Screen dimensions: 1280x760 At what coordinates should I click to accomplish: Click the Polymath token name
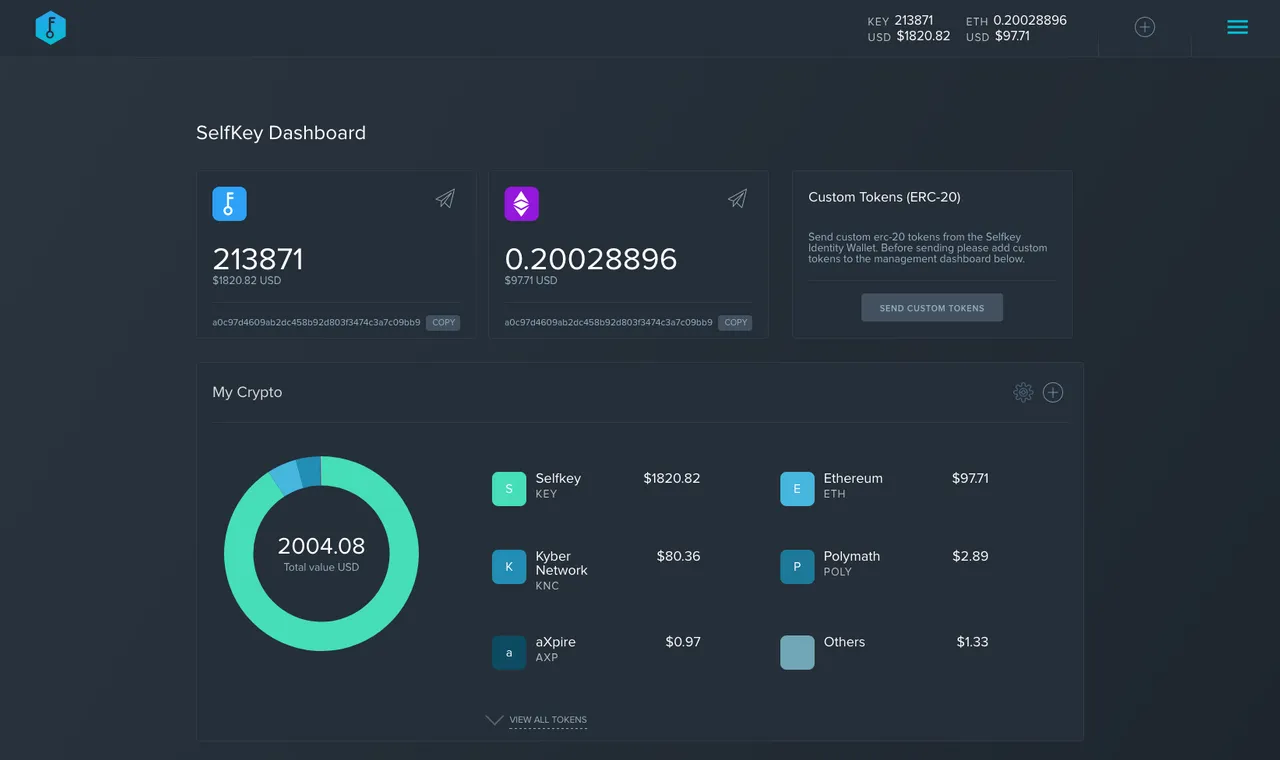pyautogui.click(x=852, y=556)
